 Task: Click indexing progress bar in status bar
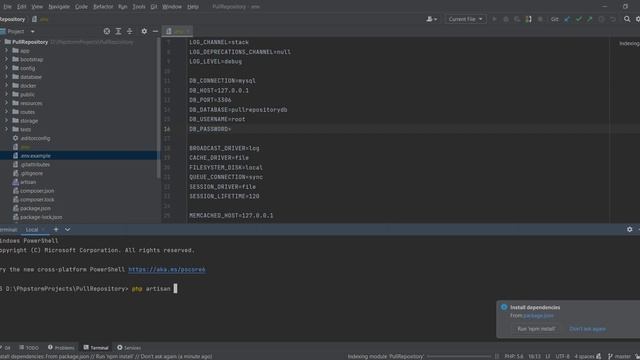459,356
